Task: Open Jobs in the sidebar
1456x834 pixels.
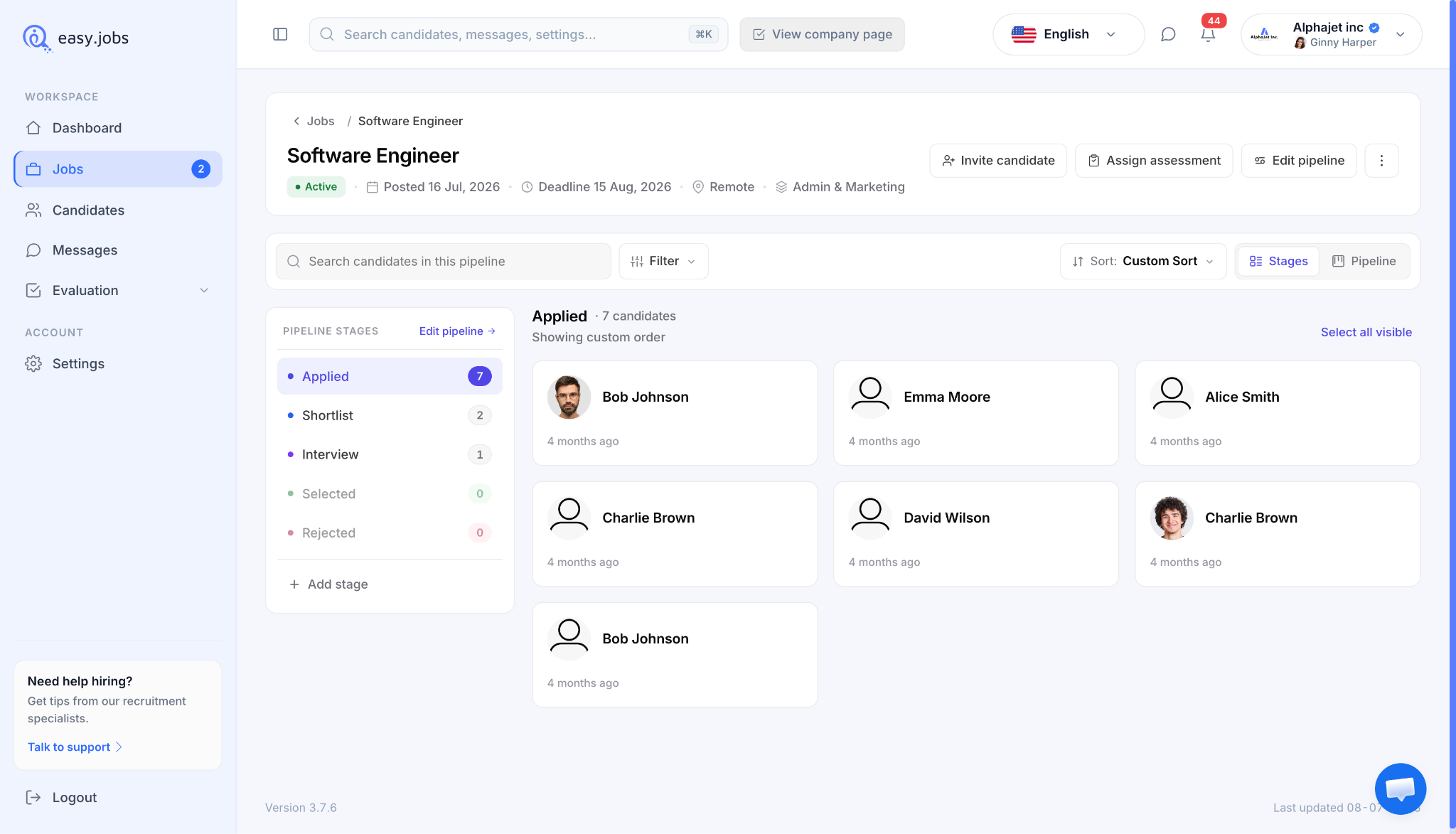Action: click(x=118, y=169)
